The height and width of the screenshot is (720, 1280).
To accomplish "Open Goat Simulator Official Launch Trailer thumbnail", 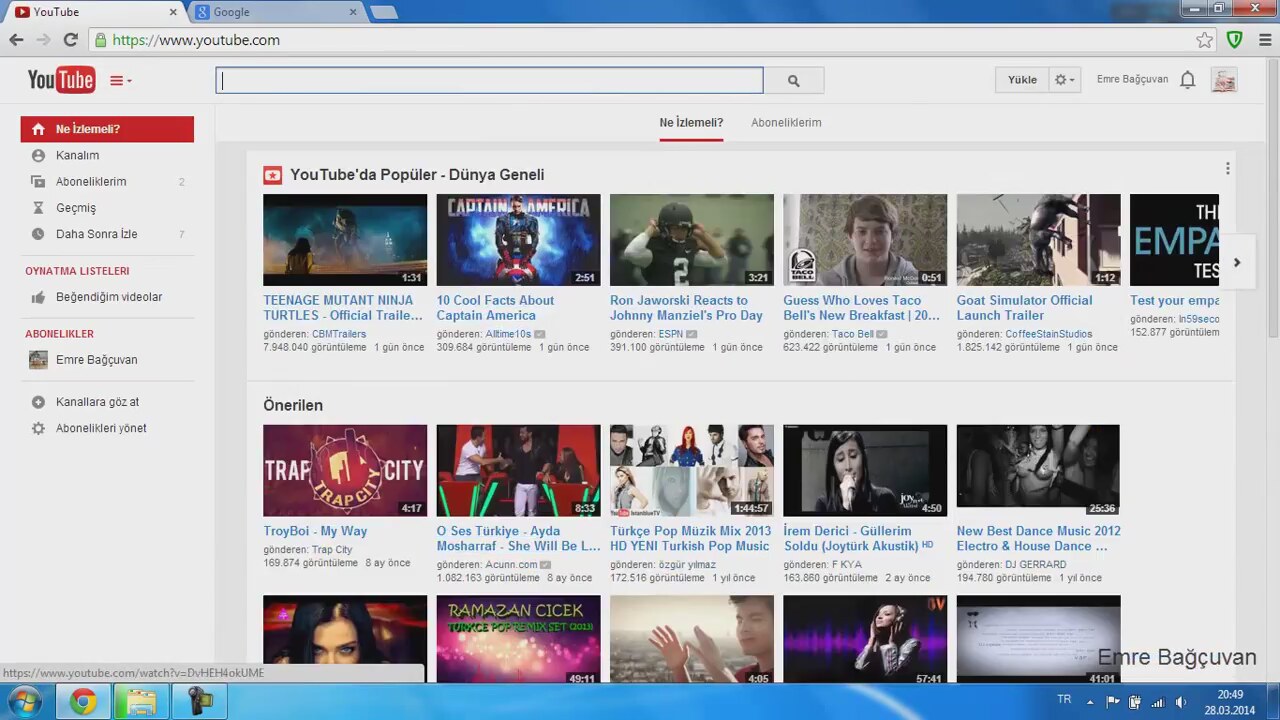I will tap(1038, 240).
